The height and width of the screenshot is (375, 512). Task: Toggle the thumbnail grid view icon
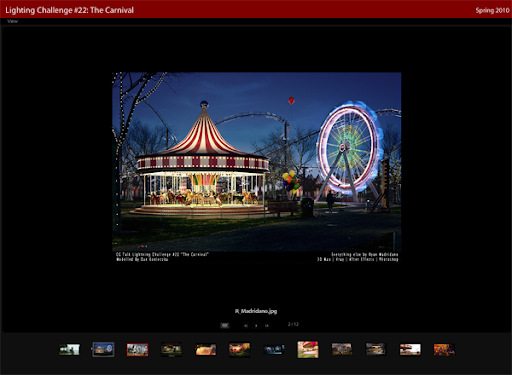pyautogui.click(x=225, y=325)
